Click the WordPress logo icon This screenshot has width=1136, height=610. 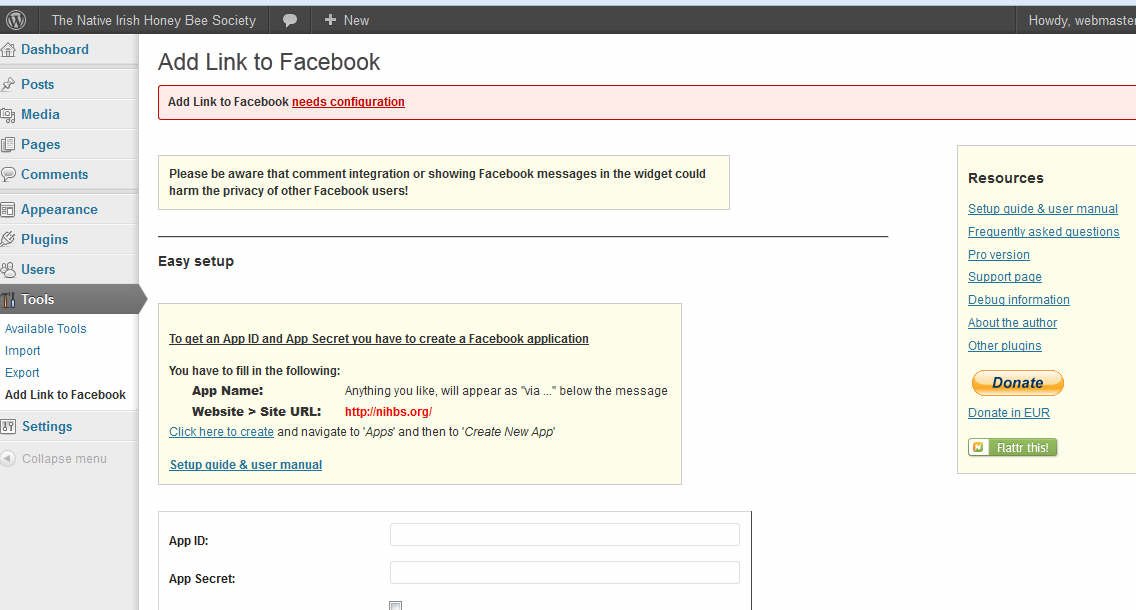16,20
